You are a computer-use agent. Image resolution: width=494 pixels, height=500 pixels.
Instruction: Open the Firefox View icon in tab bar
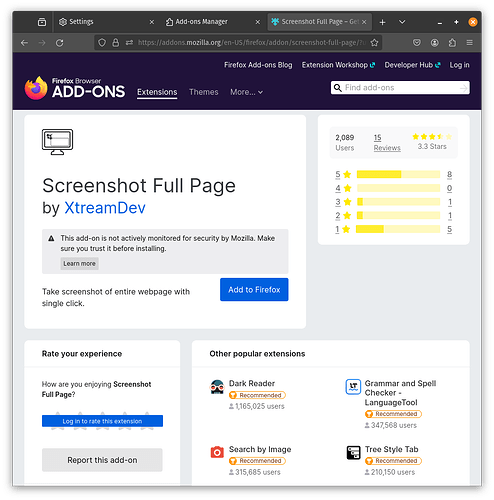click(x=42, y=22)
